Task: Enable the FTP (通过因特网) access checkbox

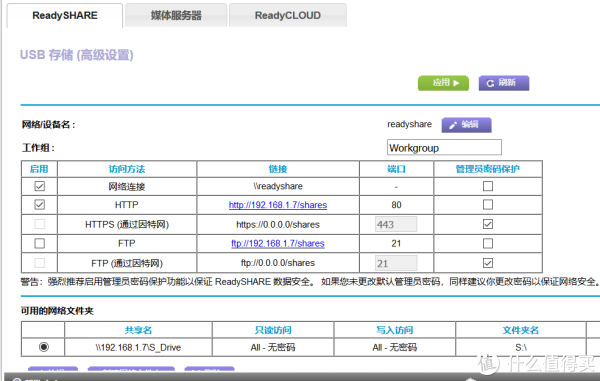Action: click(x=39, y=263)
